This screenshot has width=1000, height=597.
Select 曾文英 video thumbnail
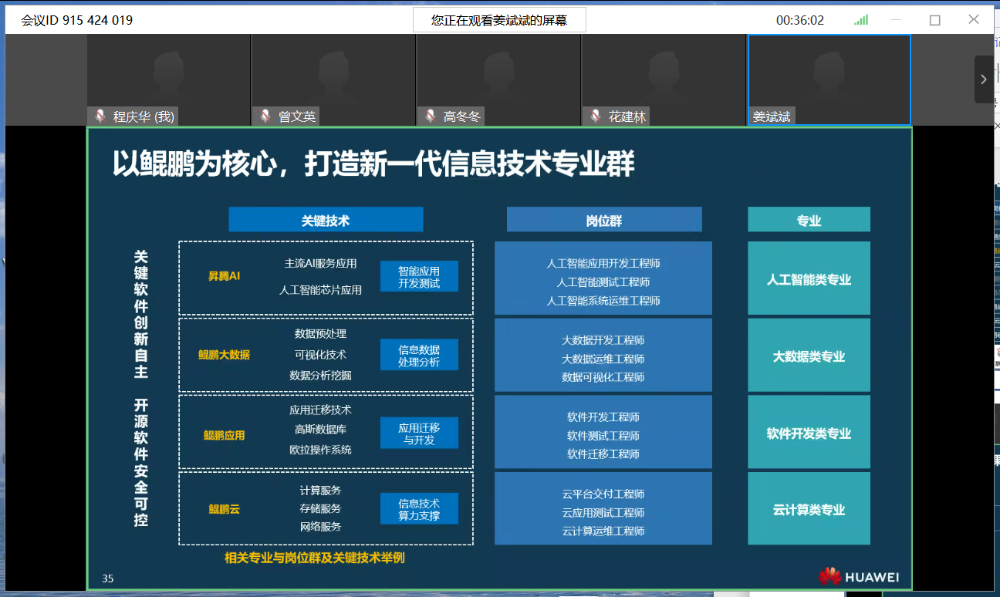(x=334, y=80)
